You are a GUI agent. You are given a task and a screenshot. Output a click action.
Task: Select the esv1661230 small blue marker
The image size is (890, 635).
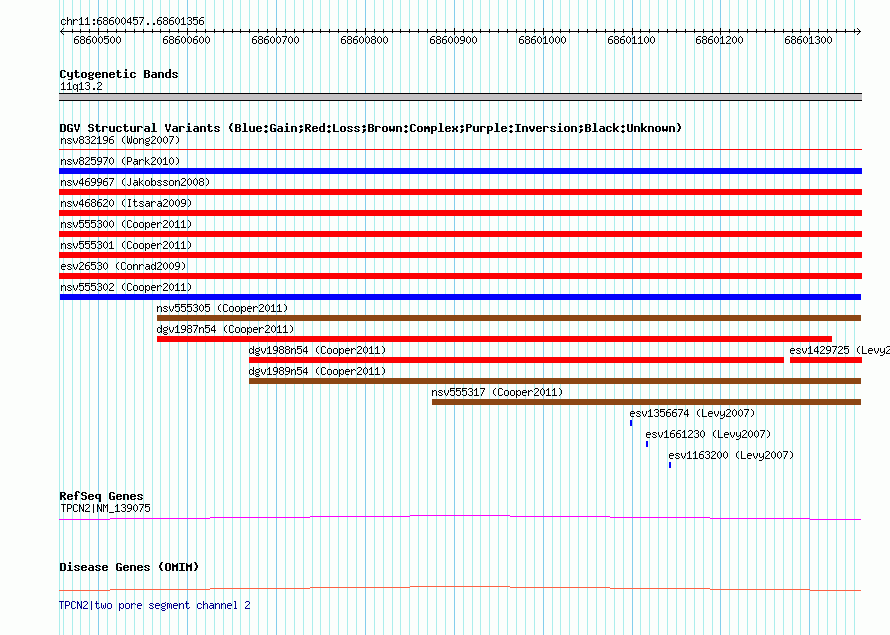pyautogui.click(x=646, y=444)
